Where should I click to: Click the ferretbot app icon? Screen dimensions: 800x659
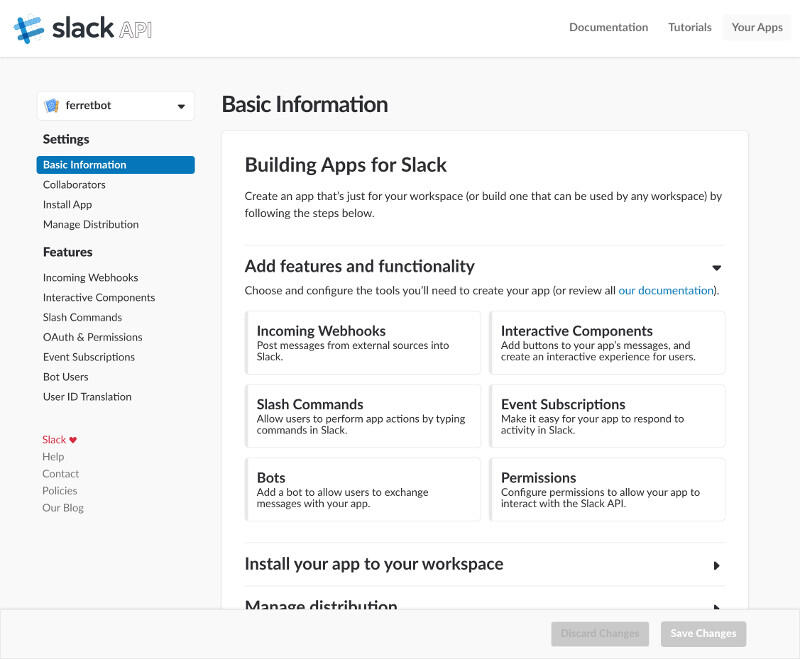pyautogui.click(x=52, y=106)
